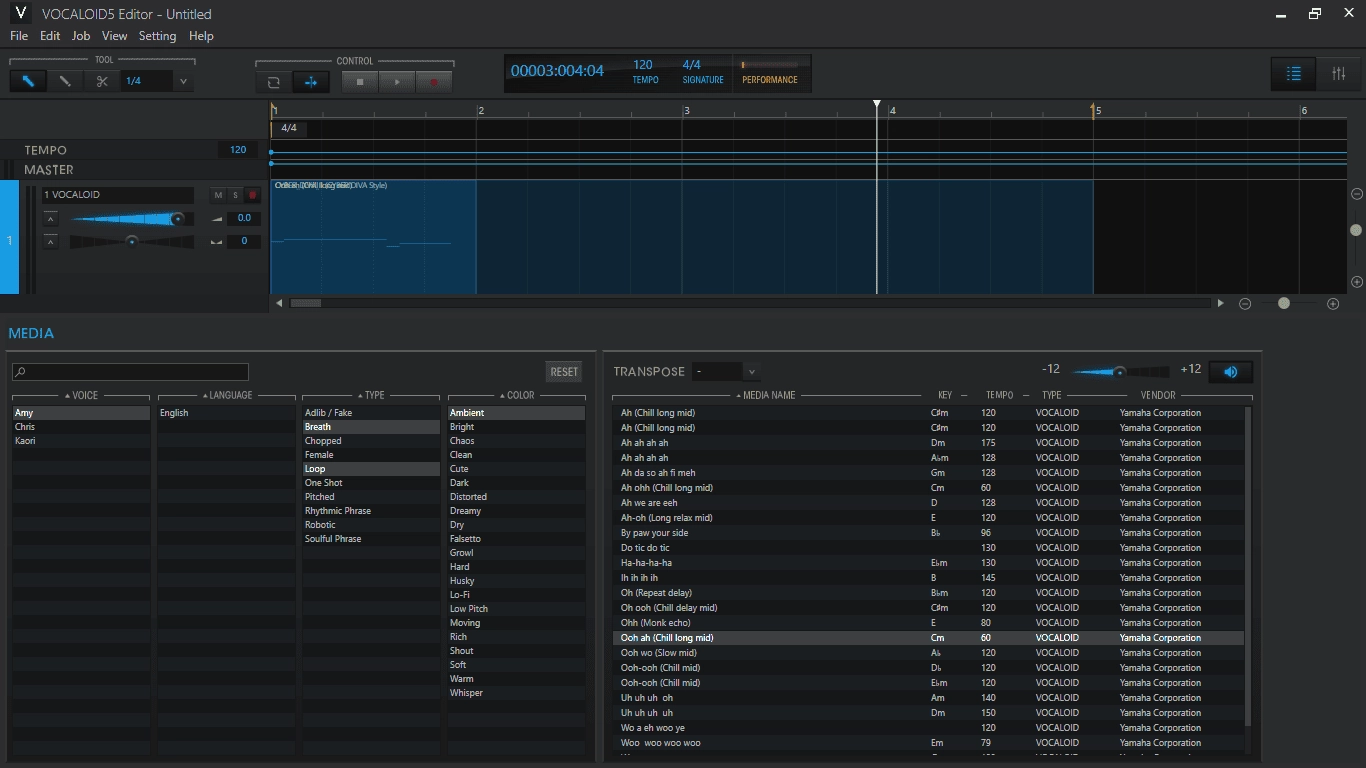
Task: Sort by MEDIA NAME column header
Action: [766, 396]
